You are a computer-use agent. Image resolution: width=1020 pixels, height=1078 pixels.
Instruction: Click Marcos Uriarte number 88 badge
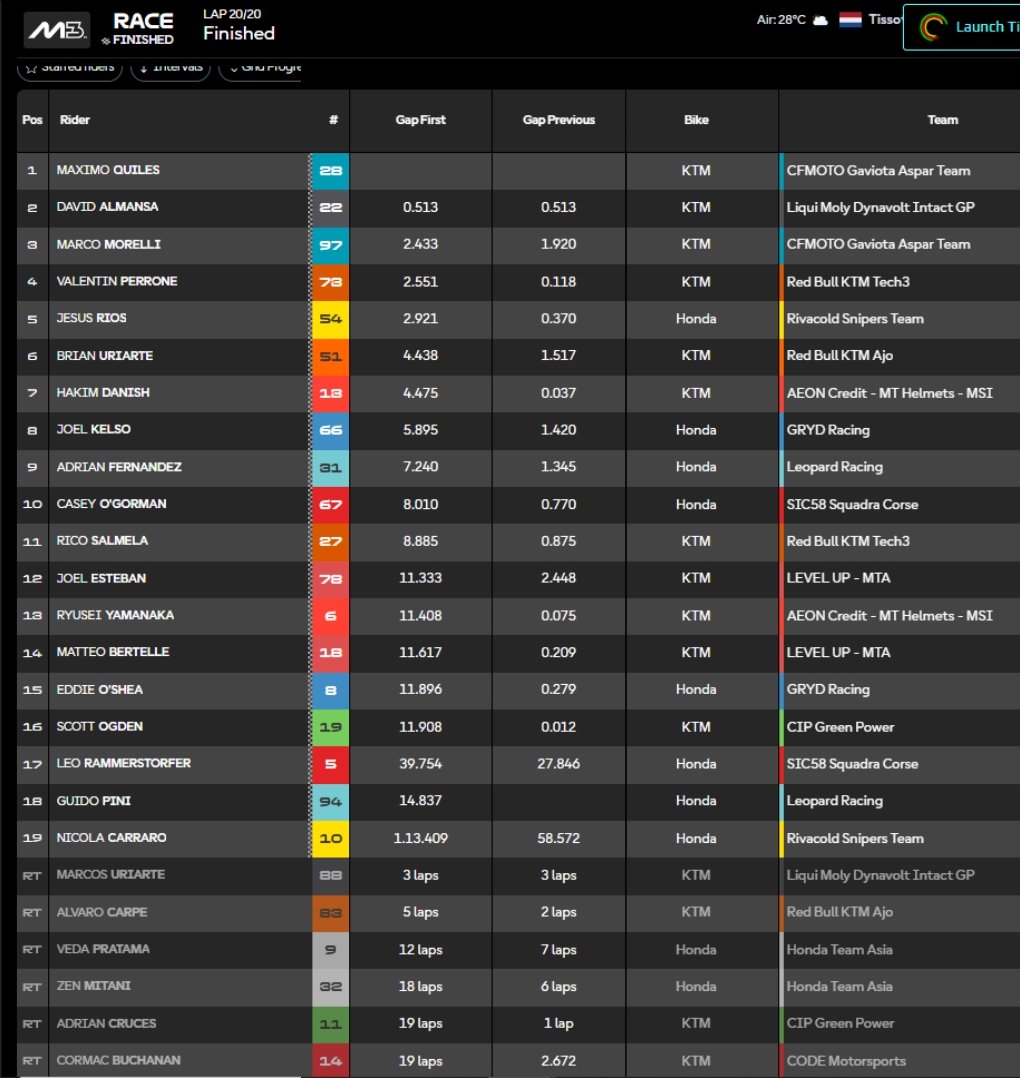[331, 876]
